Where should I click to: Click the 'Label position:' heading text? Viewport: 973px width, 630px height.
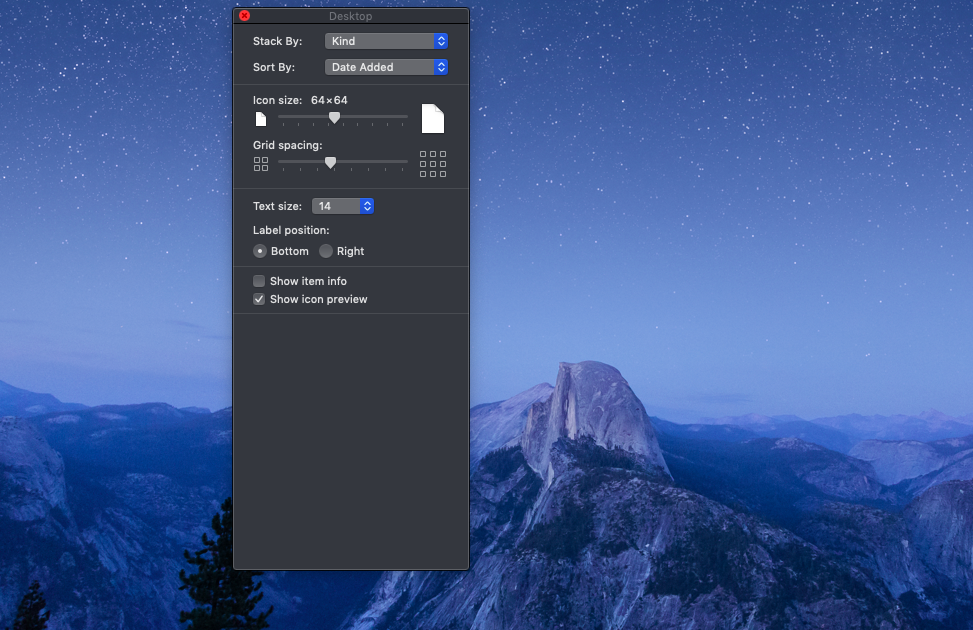291,230
